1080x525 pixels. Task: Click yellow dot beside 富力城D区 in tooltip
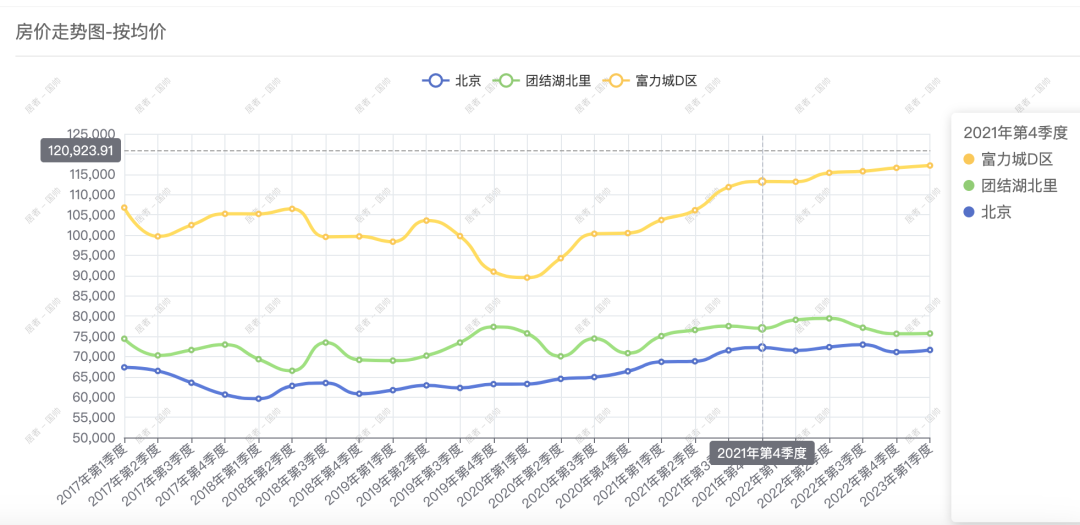[968, 159]
